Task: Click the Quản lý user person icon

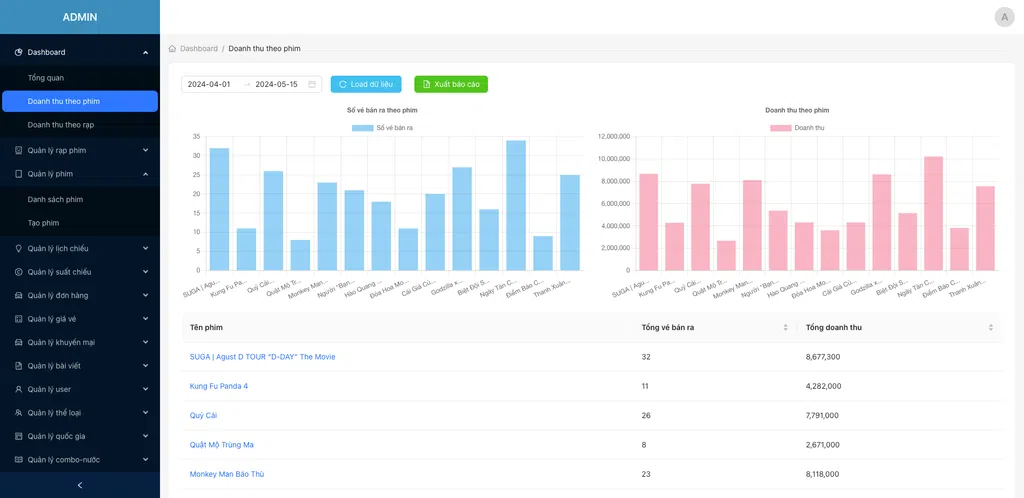Action: tap(18, 390)
